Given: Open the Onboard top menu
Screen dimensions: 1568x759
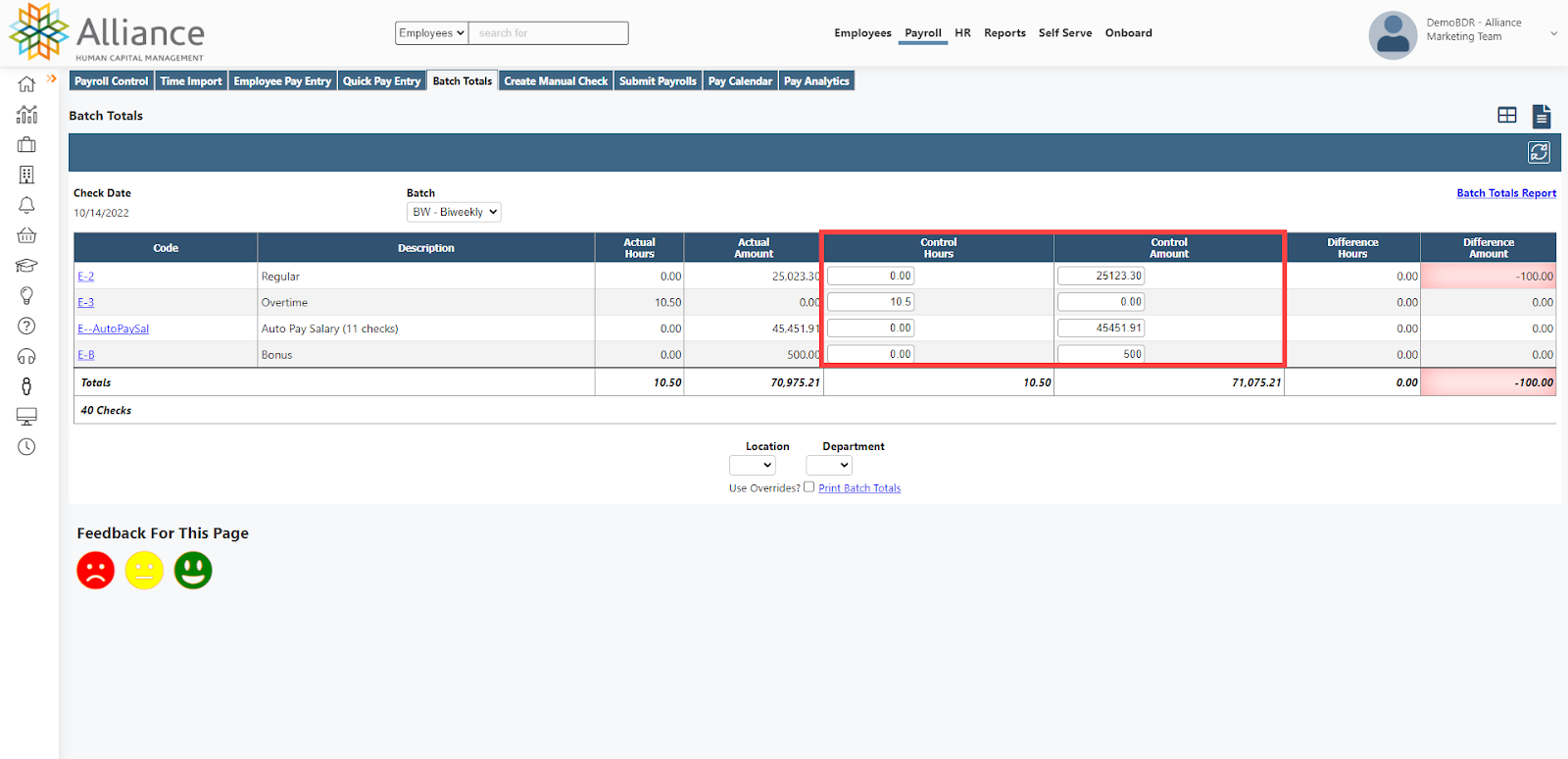Looking at the screenshot, I should (x=1129, y=33).
